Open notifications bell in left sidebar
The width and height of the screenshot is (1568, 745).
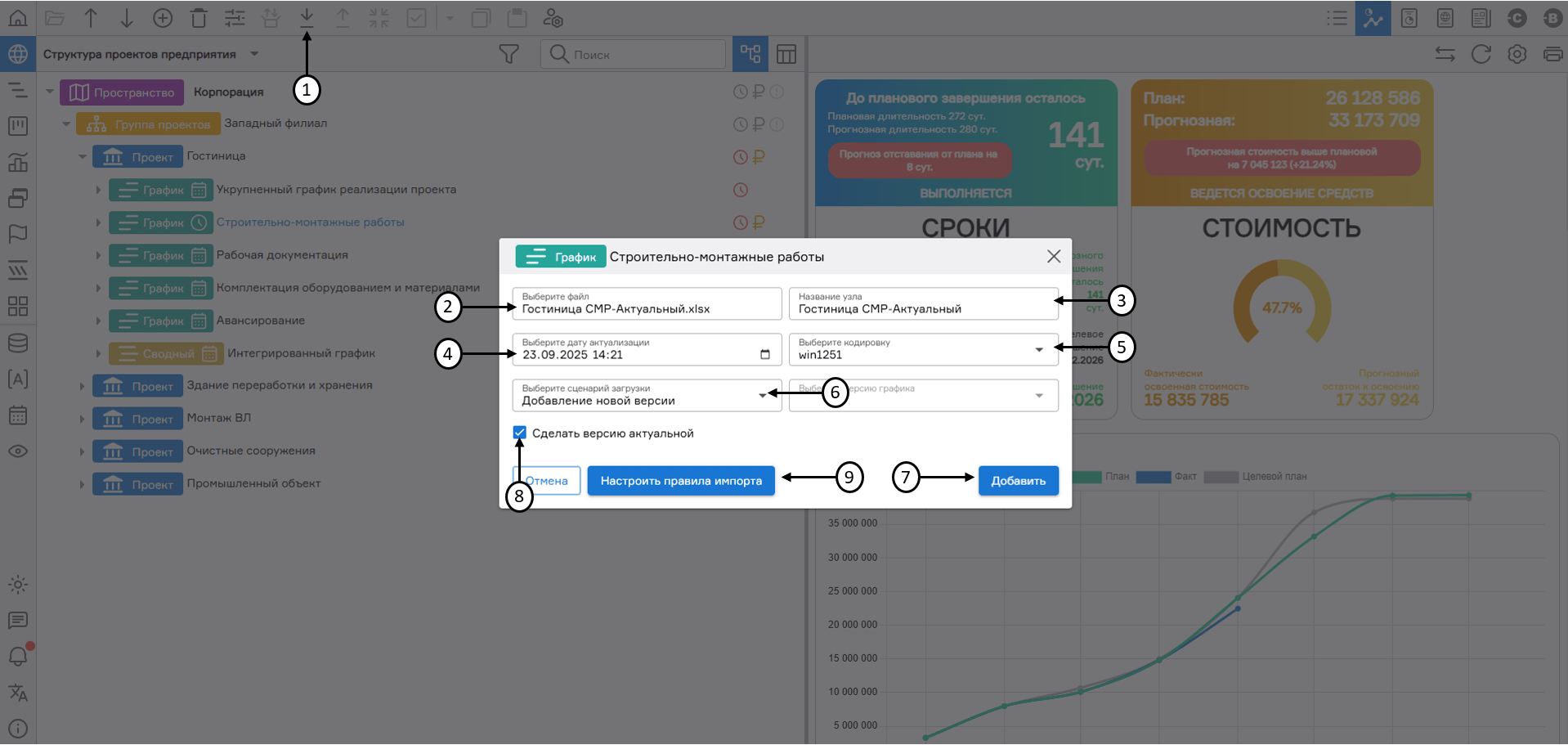point(18,656)
